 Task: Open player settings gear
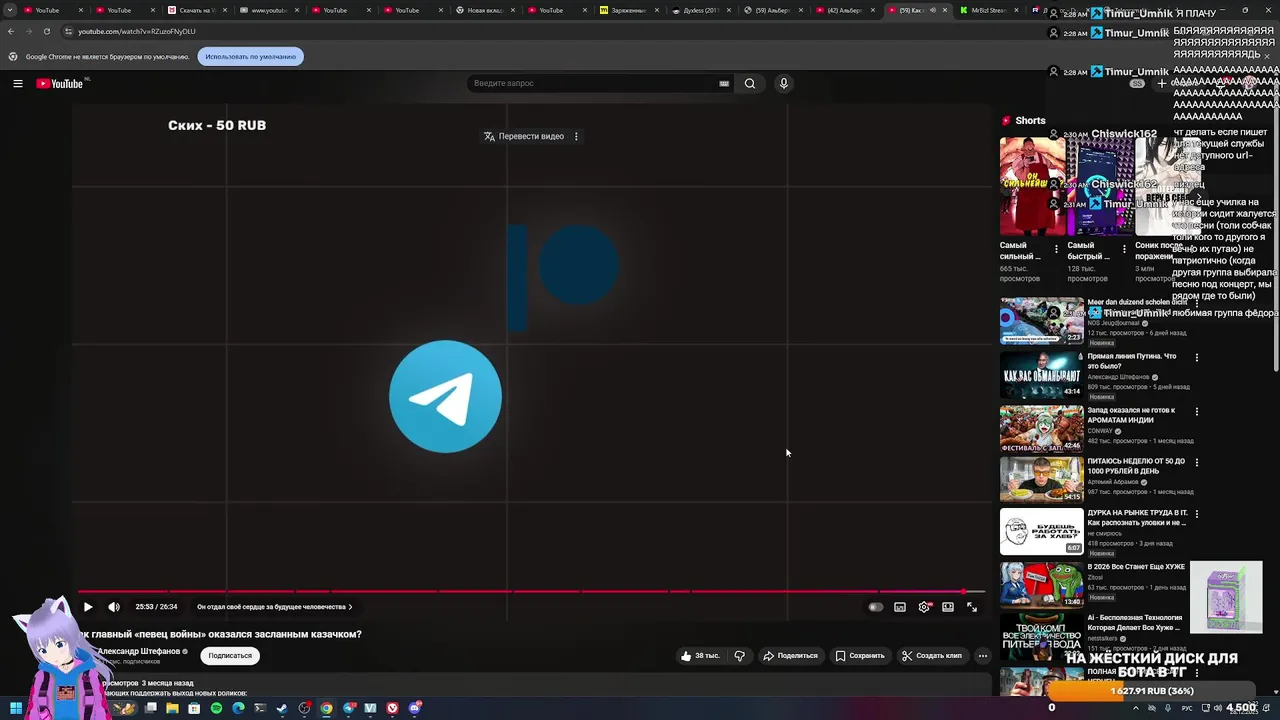coord(924,607)
